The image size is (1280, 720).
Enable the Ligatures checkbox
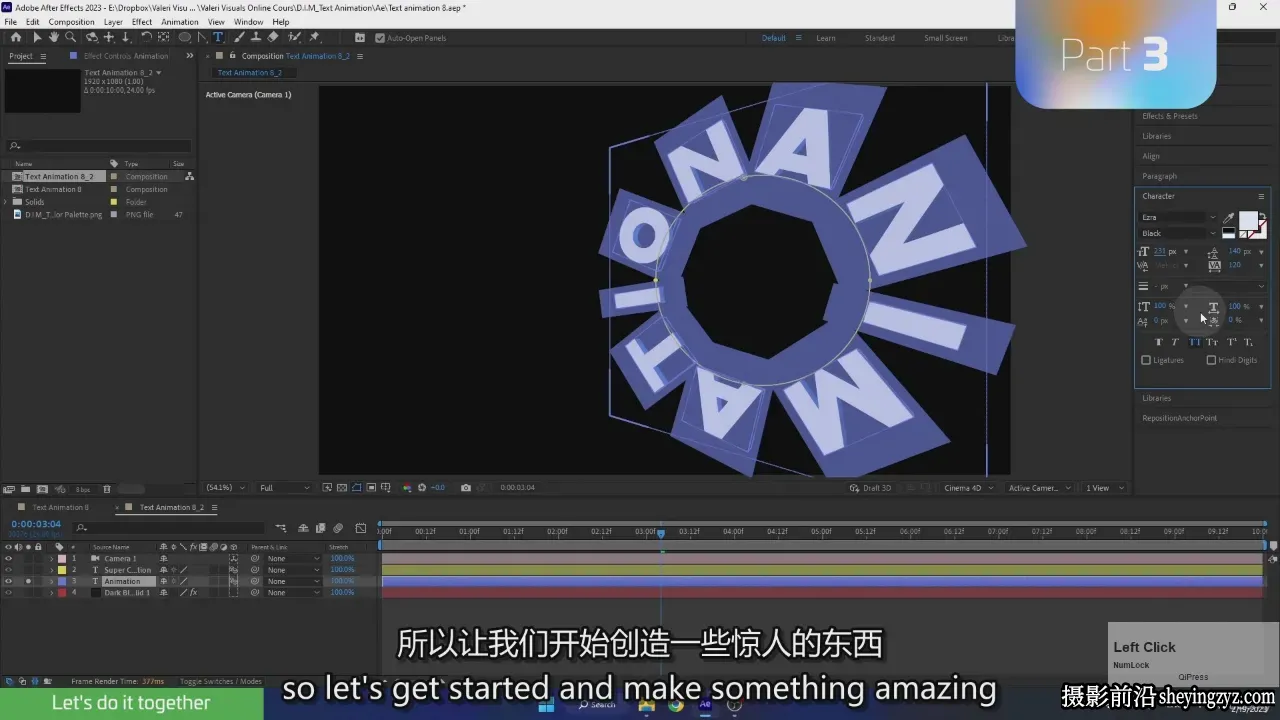click(x=1146, y=360)
